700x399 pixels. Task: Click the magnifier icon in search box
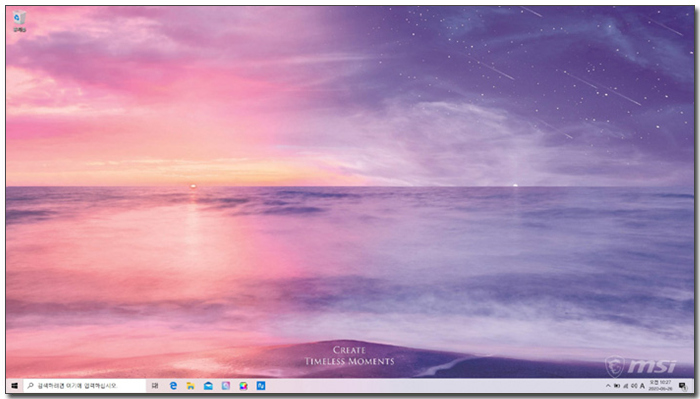point(30,386)
